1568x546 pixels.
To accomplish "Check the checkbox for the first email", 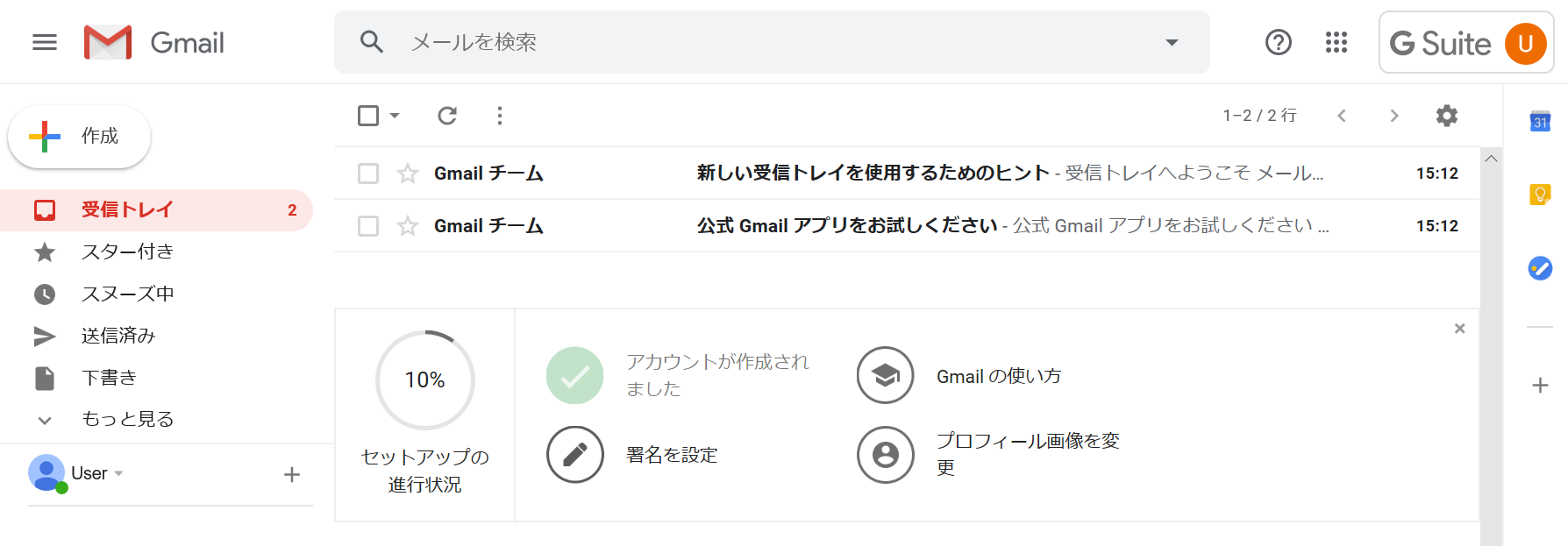I will (368, 174).
